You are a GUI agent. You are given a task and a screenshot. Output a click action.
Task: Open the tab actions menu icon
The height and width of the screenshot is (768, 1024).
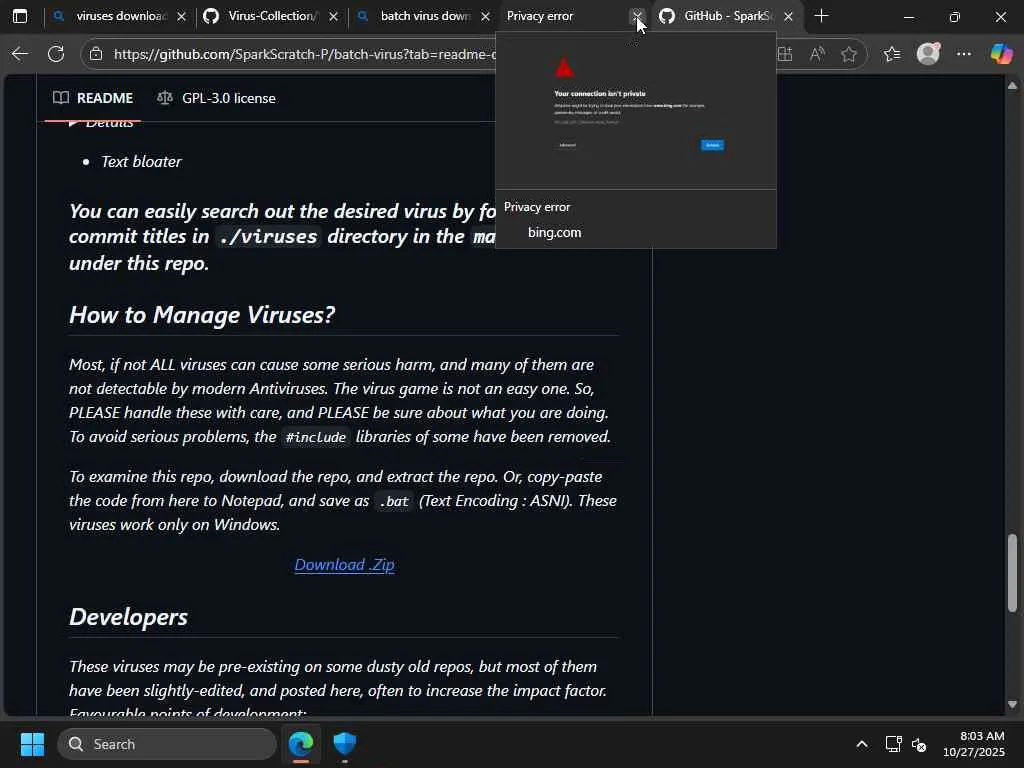pyautogui.click(x=20, y=16)
